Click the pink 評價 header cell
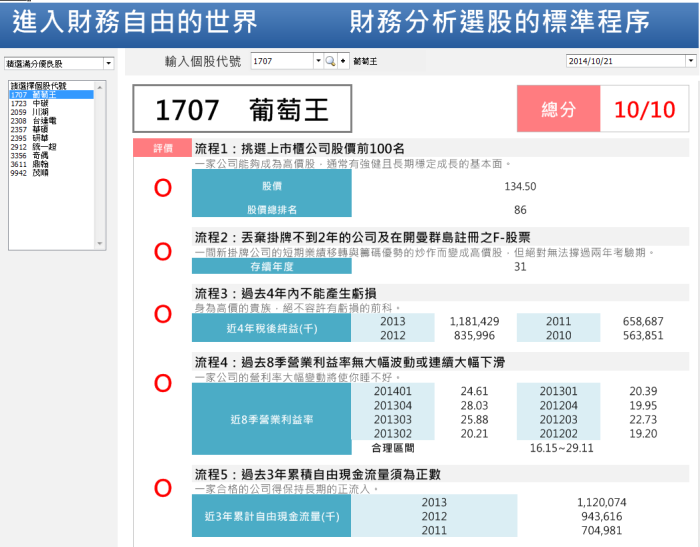 pyautogui.click(x=162, y=148)
